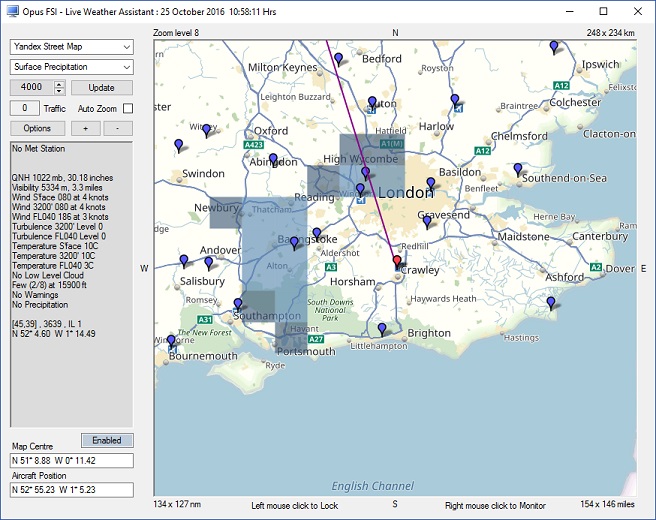656x520 pixels.
Task: Click the blue pin near Ipswich
Action: coord(554,47)
